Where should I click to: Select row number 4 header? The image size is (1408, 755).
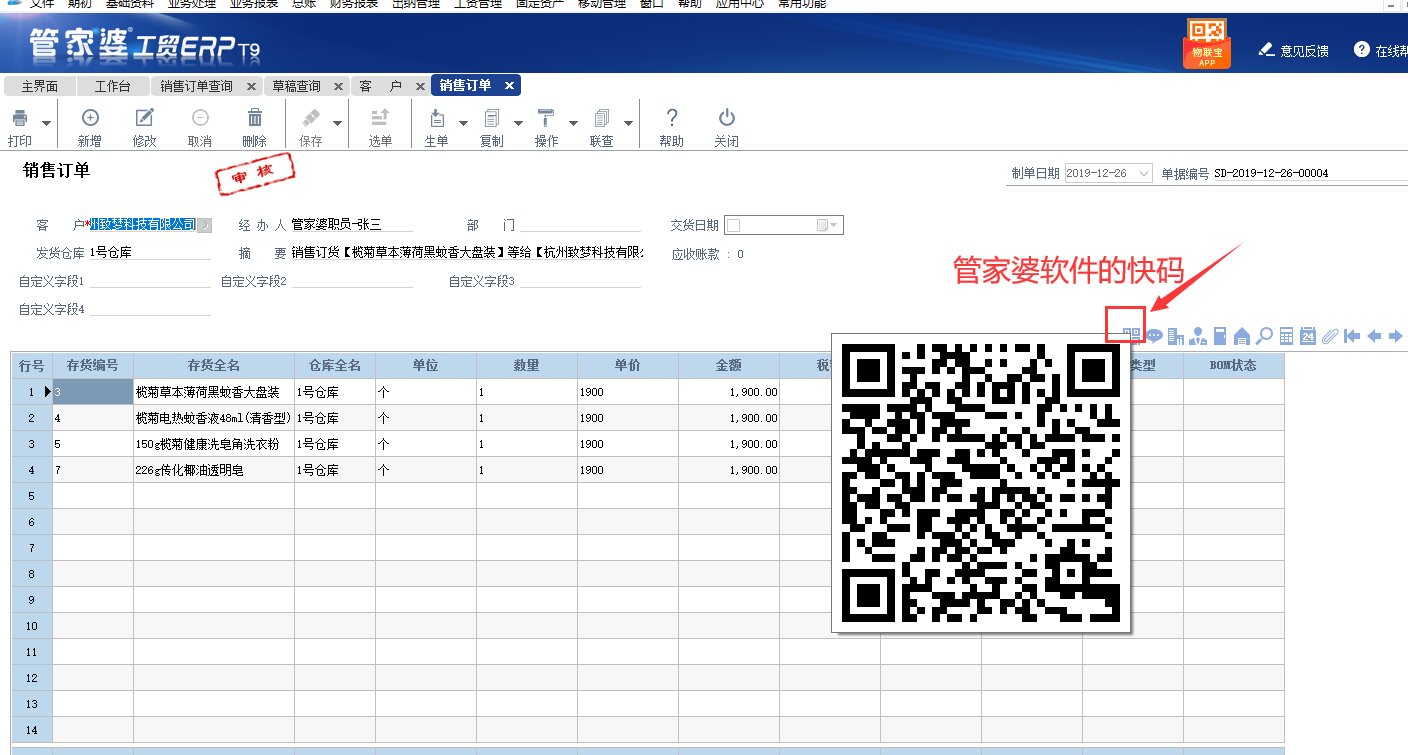(x=32, y=470)
